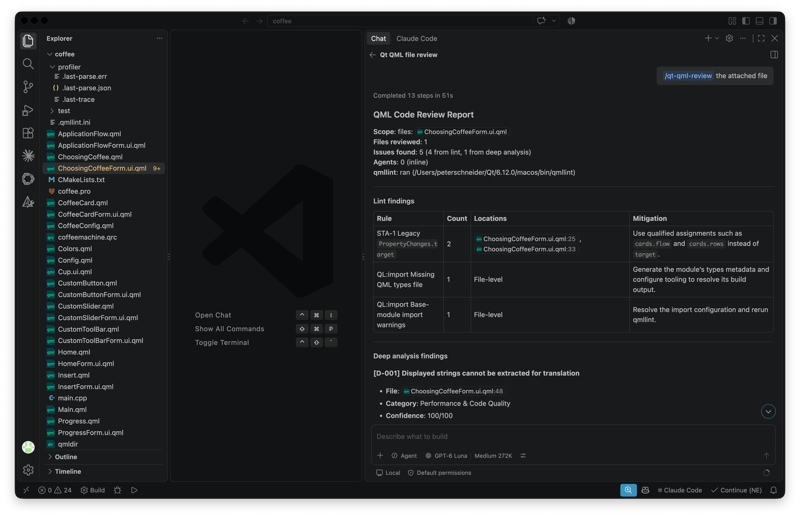Click the hexagon icon below the starburst in activity bar
The width and height of the screenshot is (800, 517).
coord(28,179)
